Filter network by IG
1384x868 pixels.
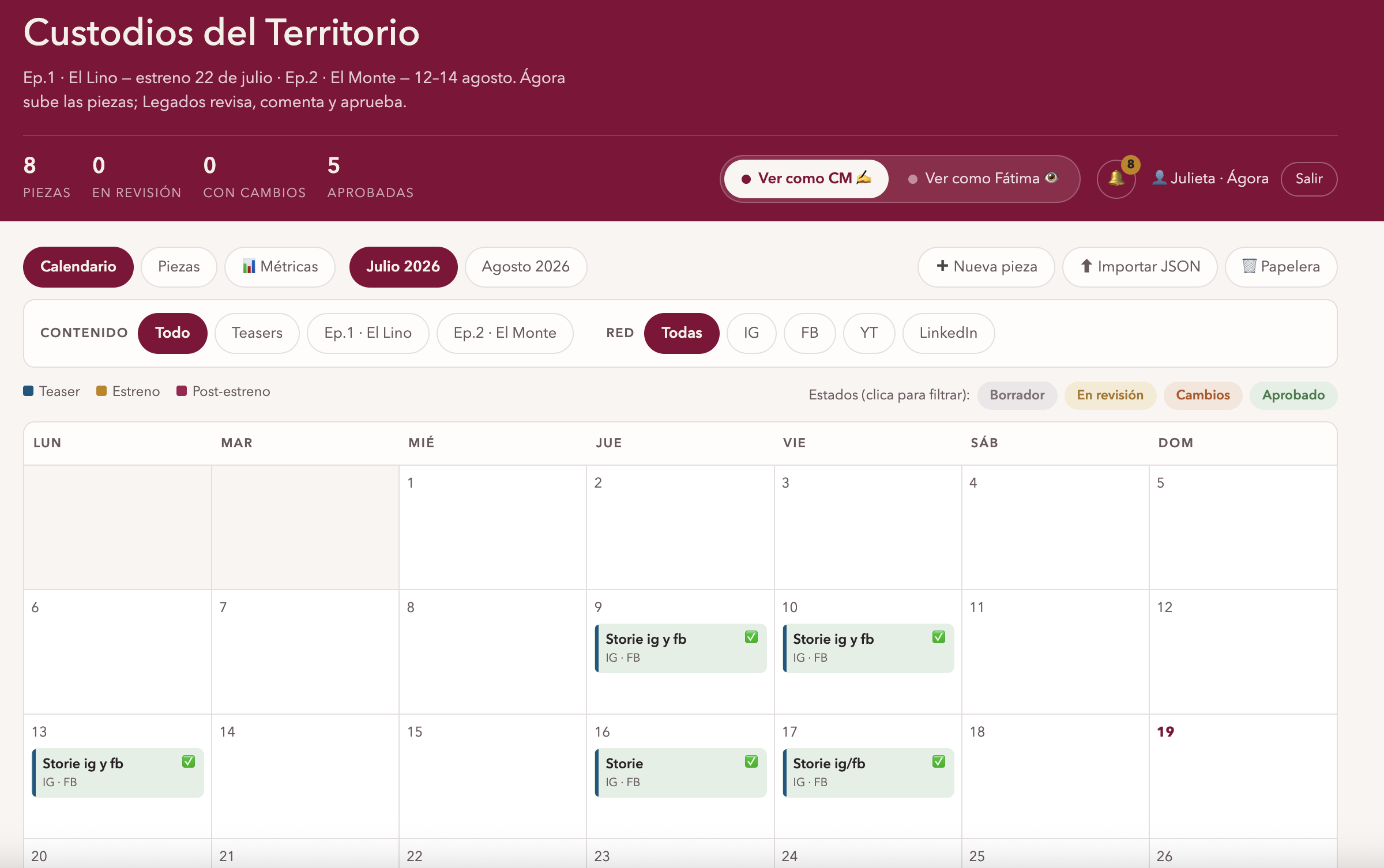[751, 333]
